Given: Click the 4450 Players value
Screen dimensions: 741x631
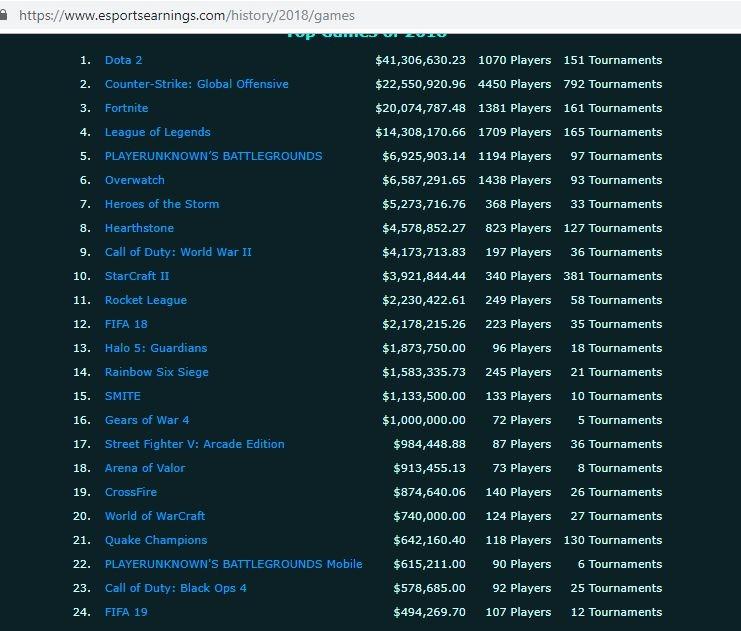Looking at the screenshot, I should pyautogui.click(x=515, y=84).
